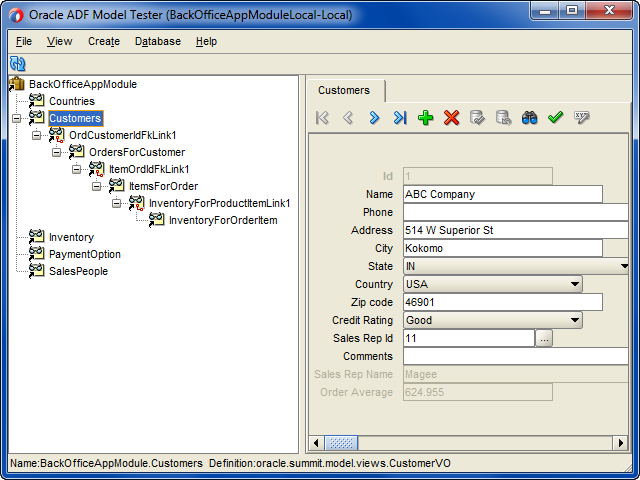The width and height of the screenshot is (640, 480).
Task: Open the View menu
Action: pos(59,41)
